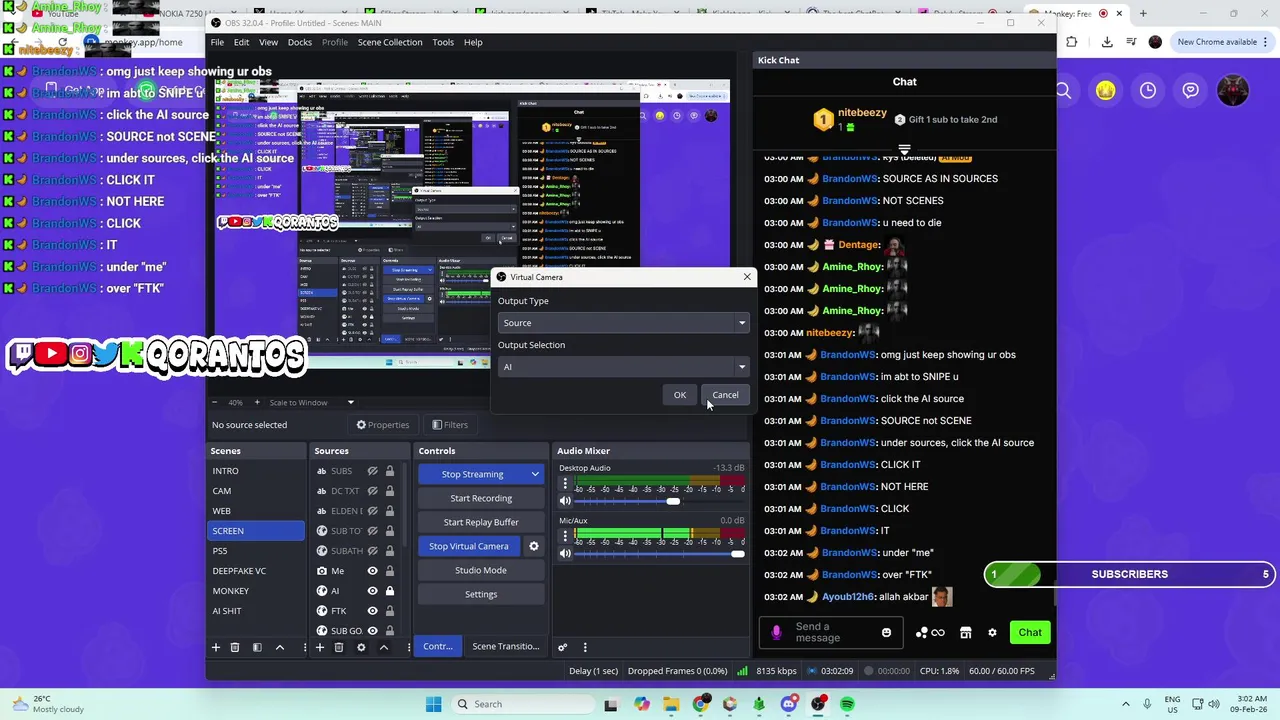Image resolution: width=1280 pixels, height=720 pixels.
Task: Hide the AI source
Action: (x=372, y=591)
